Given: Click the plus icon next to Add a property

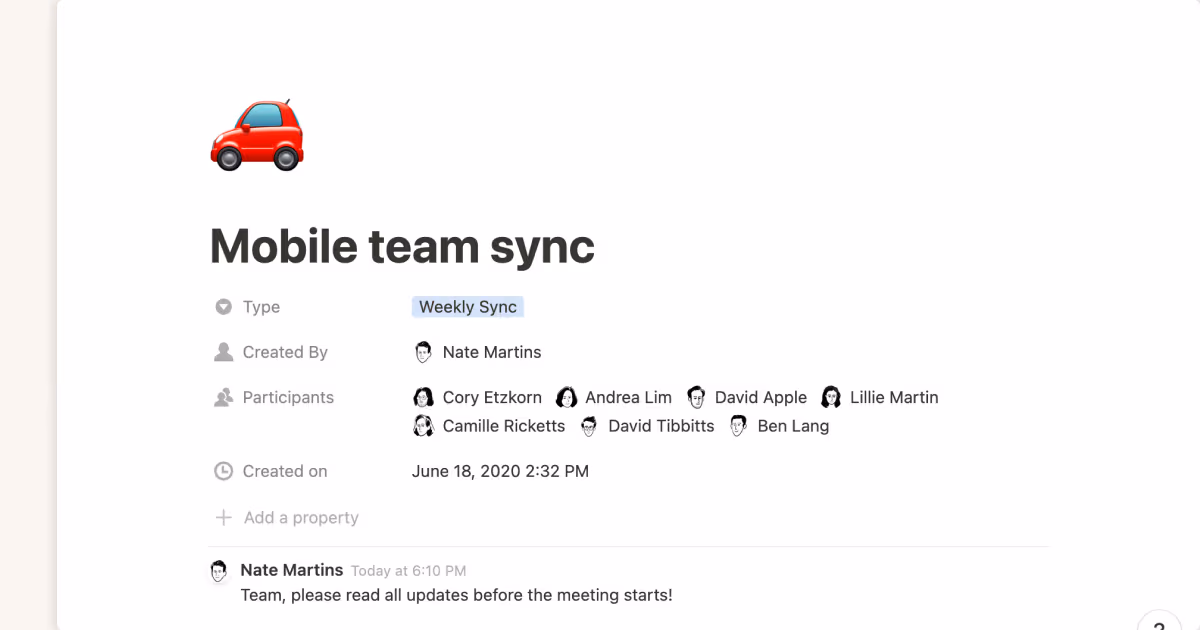Looking at the screenshot, I should tap(224, 517).
